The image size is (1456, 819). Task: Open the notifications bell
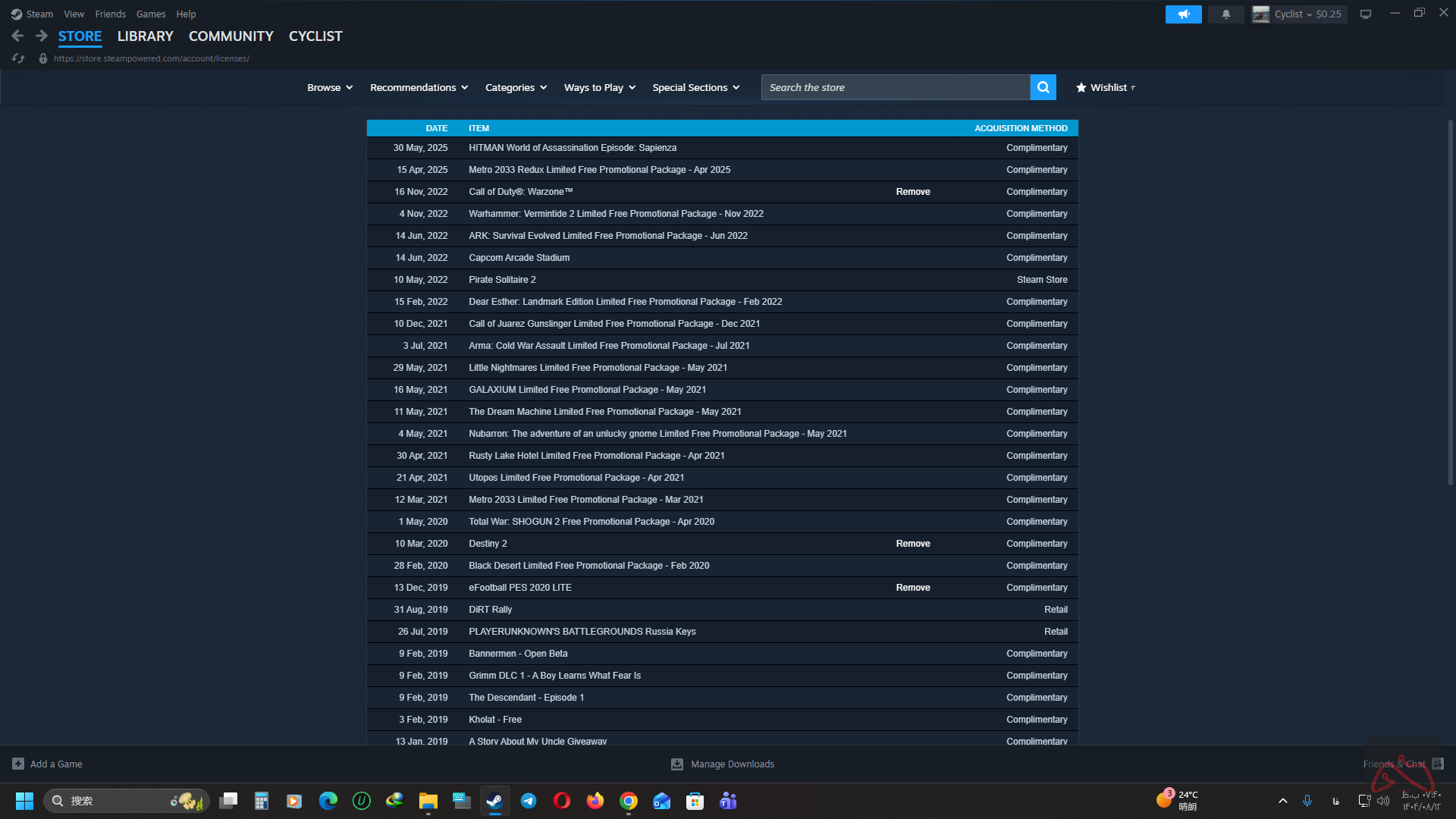point(1225,14)
